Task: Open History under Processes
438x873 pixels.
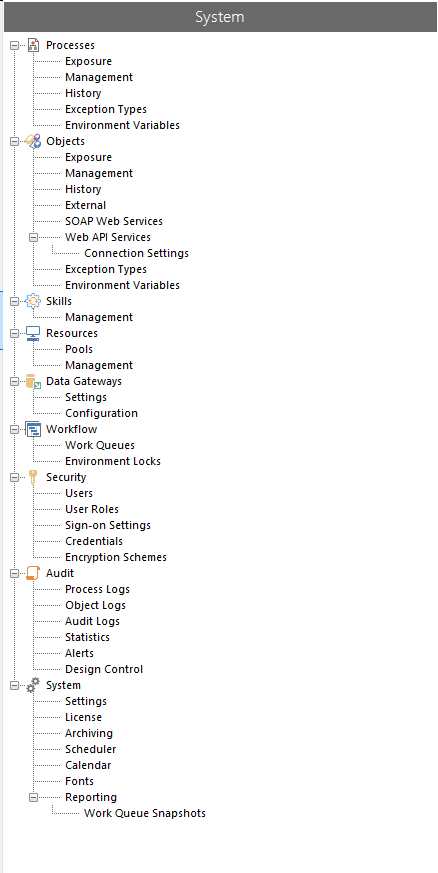Action: (83, 94)
